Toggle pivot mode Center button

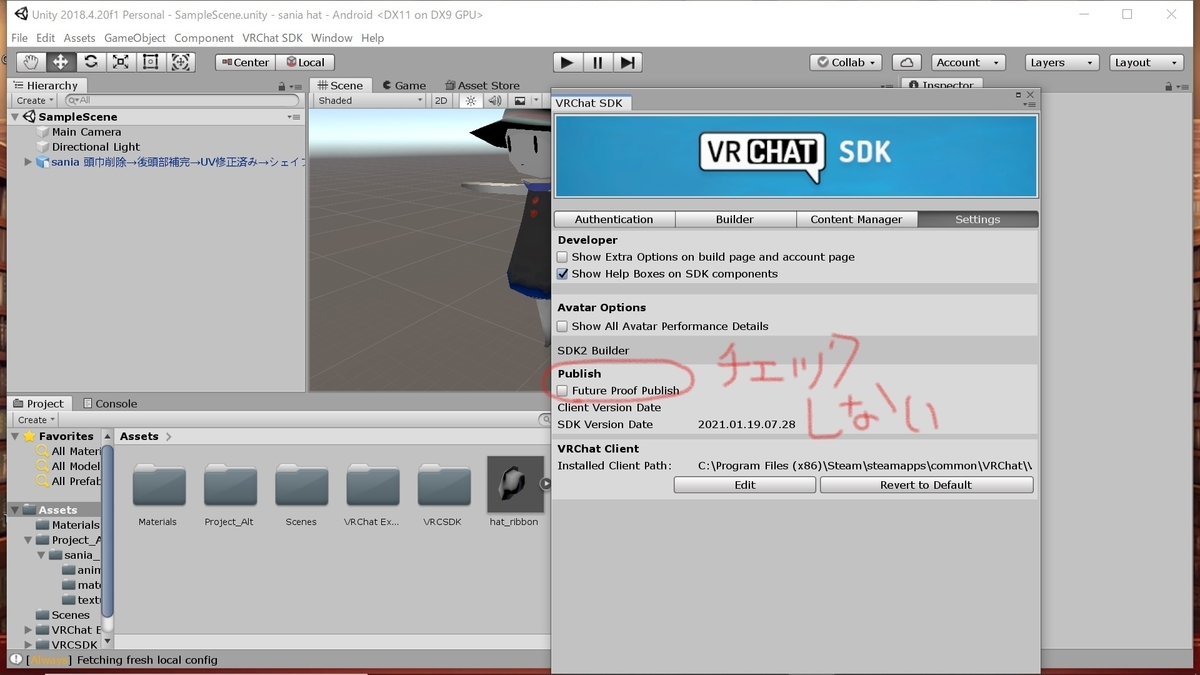[244, 62]
